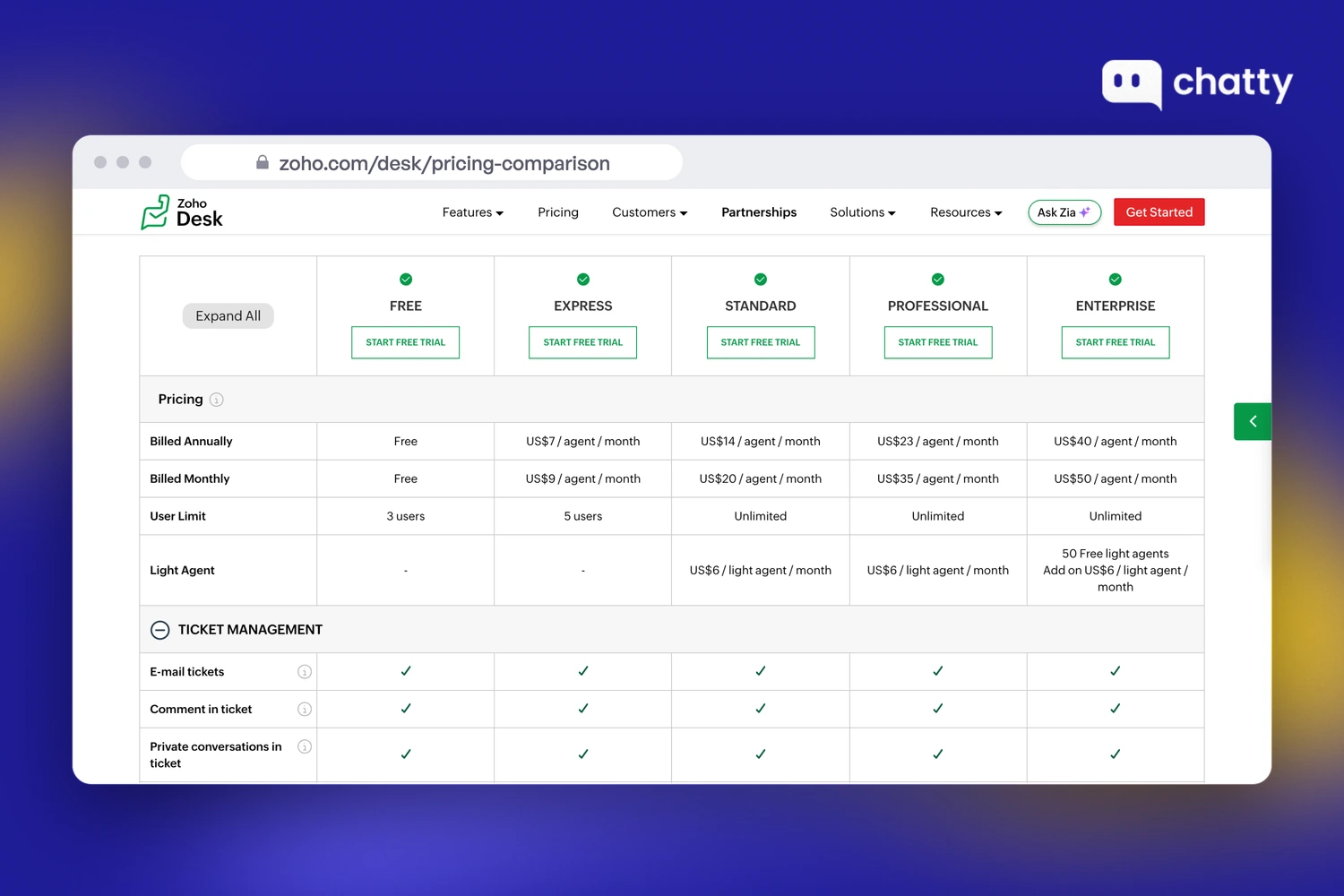Click the info icon next to Pricing heading
The image size is (1344, 896).
click(216, 400)
